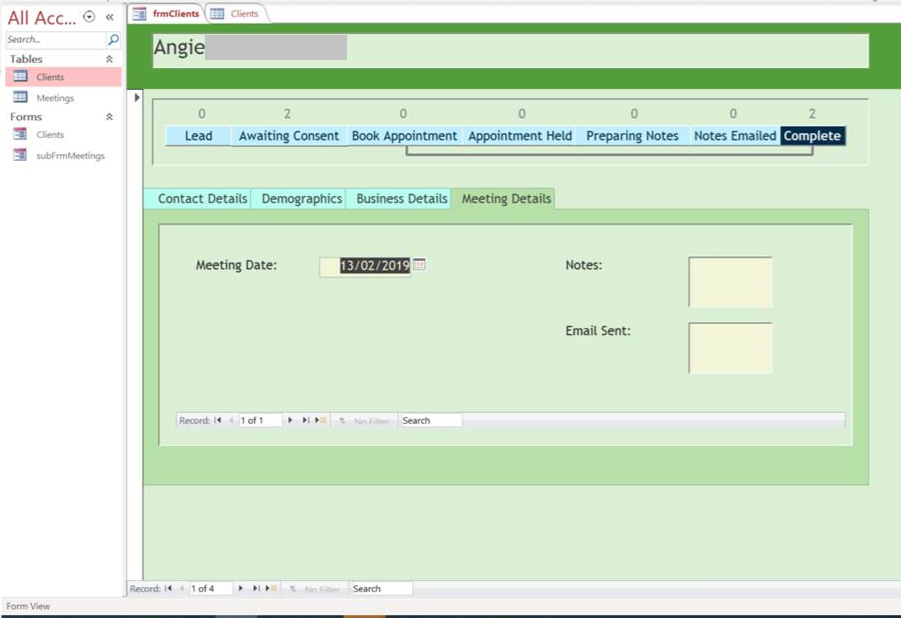Click the Notes Emailed status button
Viewport: 901px width, 618px height.
click(x=735, y=136)
